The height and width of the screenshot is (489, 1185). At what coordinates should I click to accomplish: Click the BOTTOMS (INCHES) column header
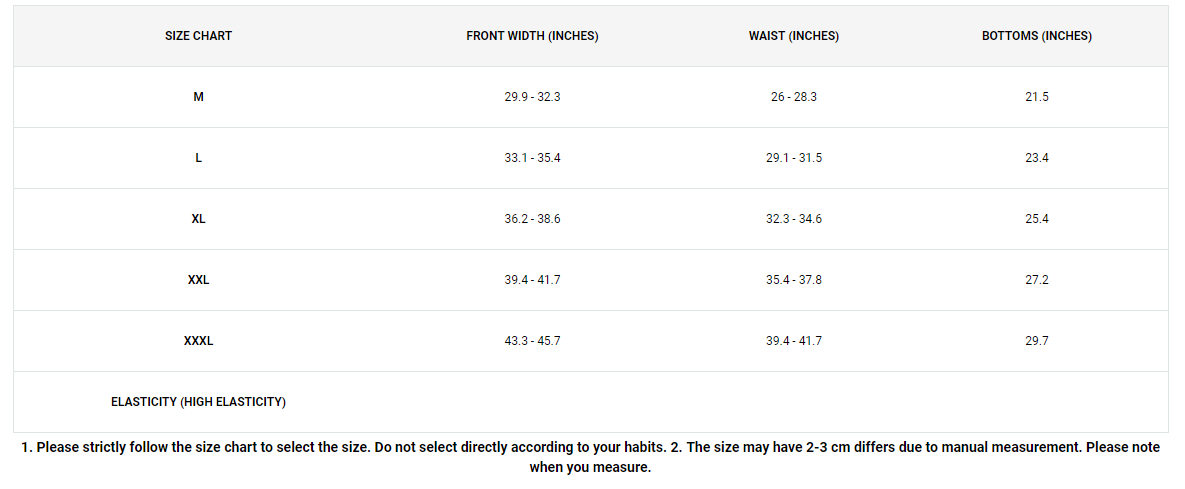1037,36
